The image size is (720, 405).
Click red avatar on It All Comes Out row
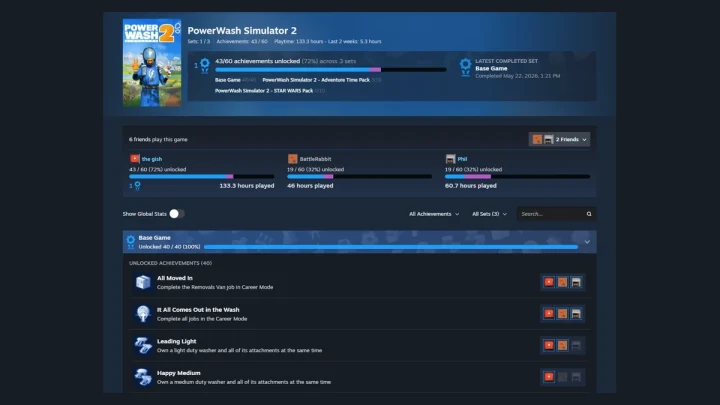(x=549, y=314)
